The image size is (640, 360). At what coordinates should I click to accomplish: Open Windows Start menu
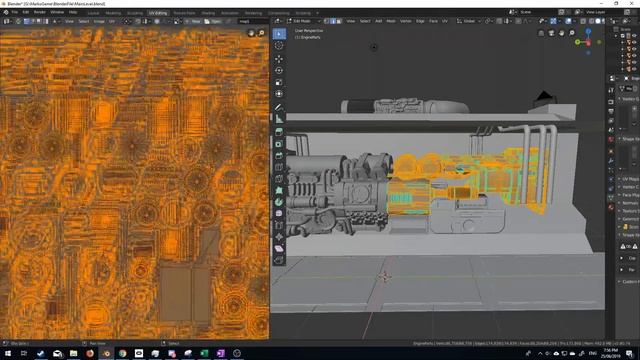tap(7, 353)
